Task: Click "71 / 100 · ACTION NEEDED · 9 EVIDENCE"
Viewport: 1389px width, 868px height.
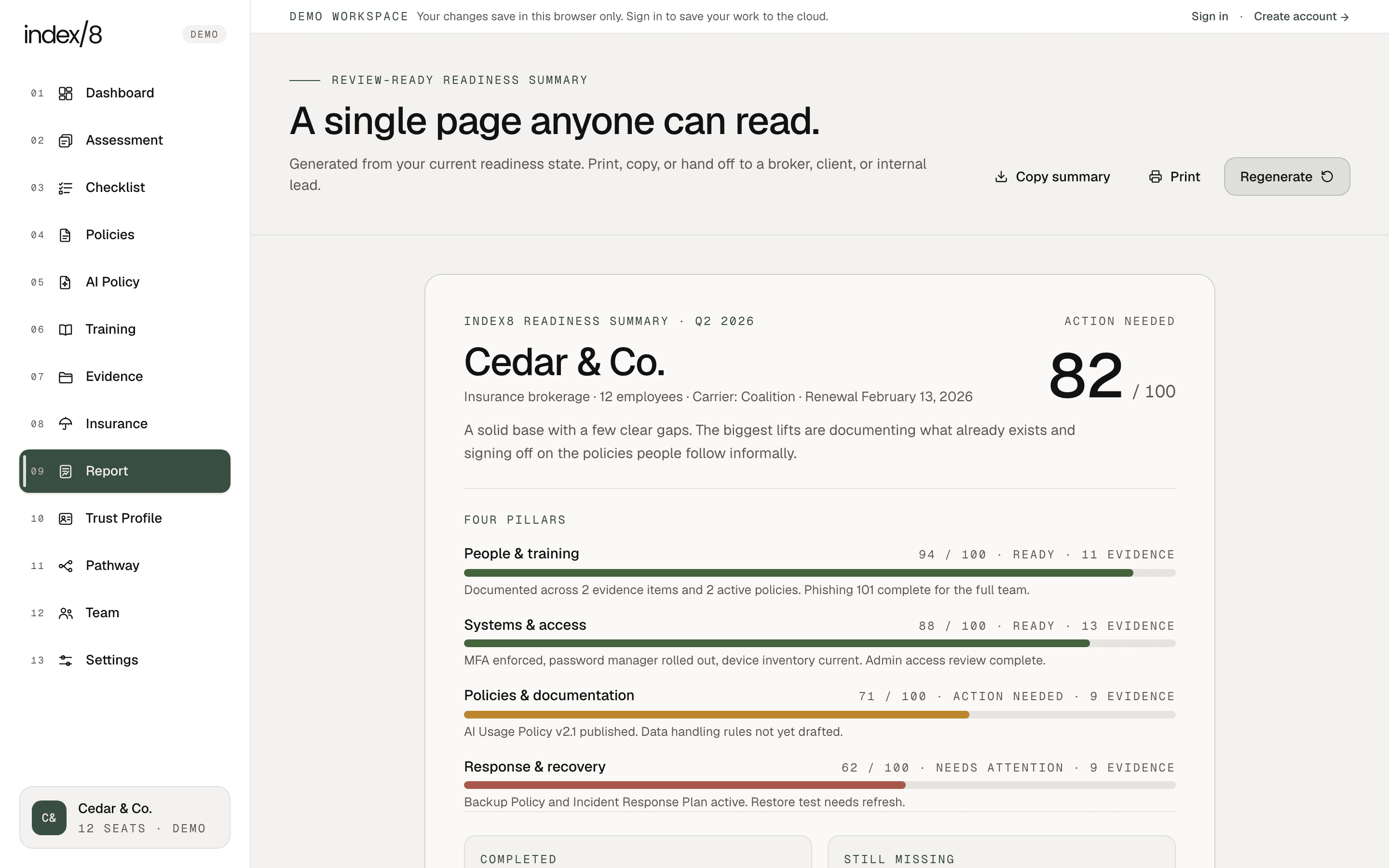Action: 1017,697
